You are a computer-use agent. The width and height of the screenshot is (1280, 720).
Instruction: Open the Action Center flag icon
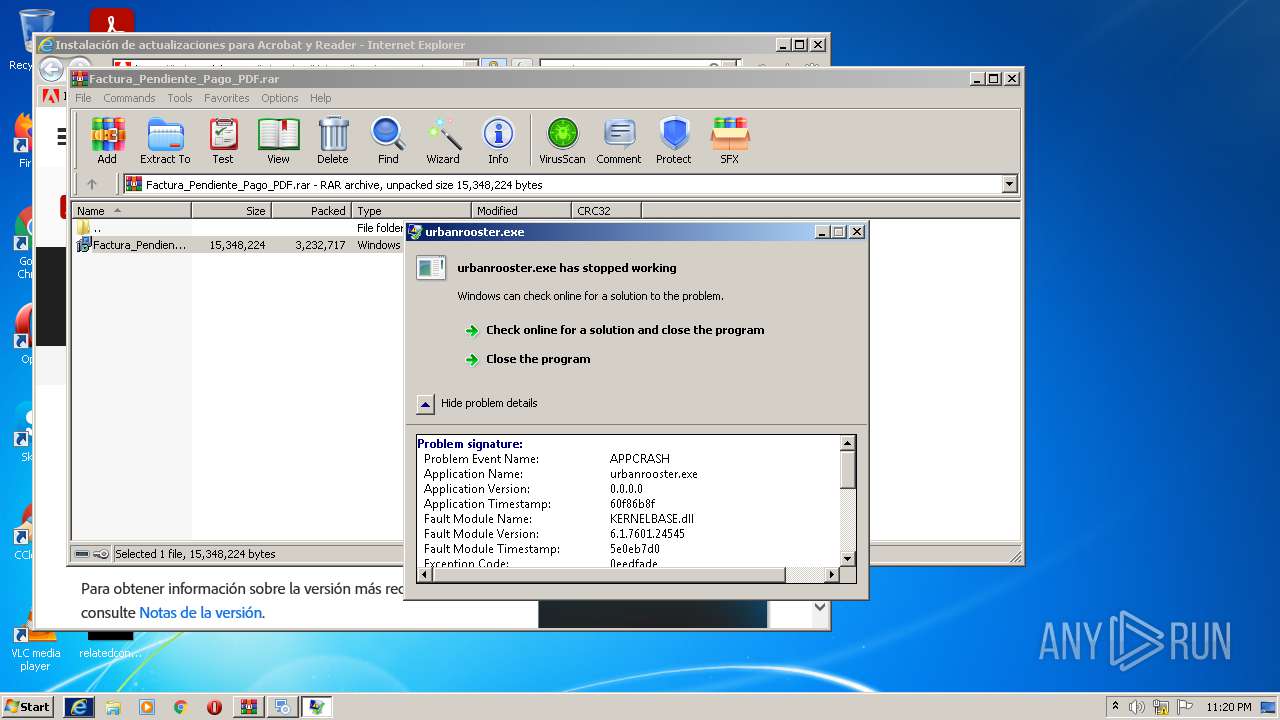1183,707
